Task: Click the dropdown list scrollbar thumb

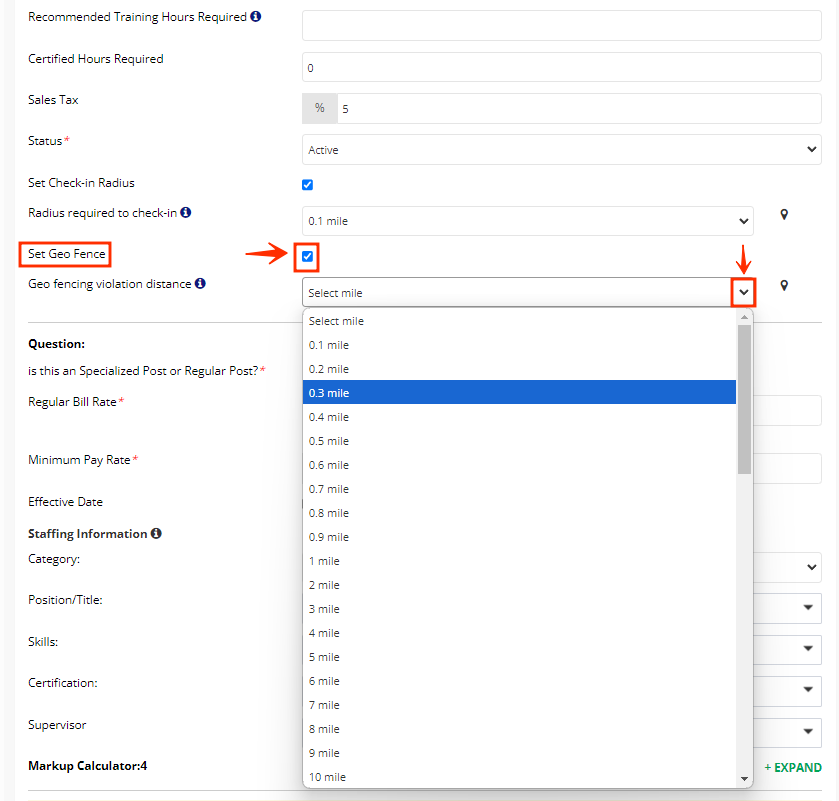Action: pos(744,398)
